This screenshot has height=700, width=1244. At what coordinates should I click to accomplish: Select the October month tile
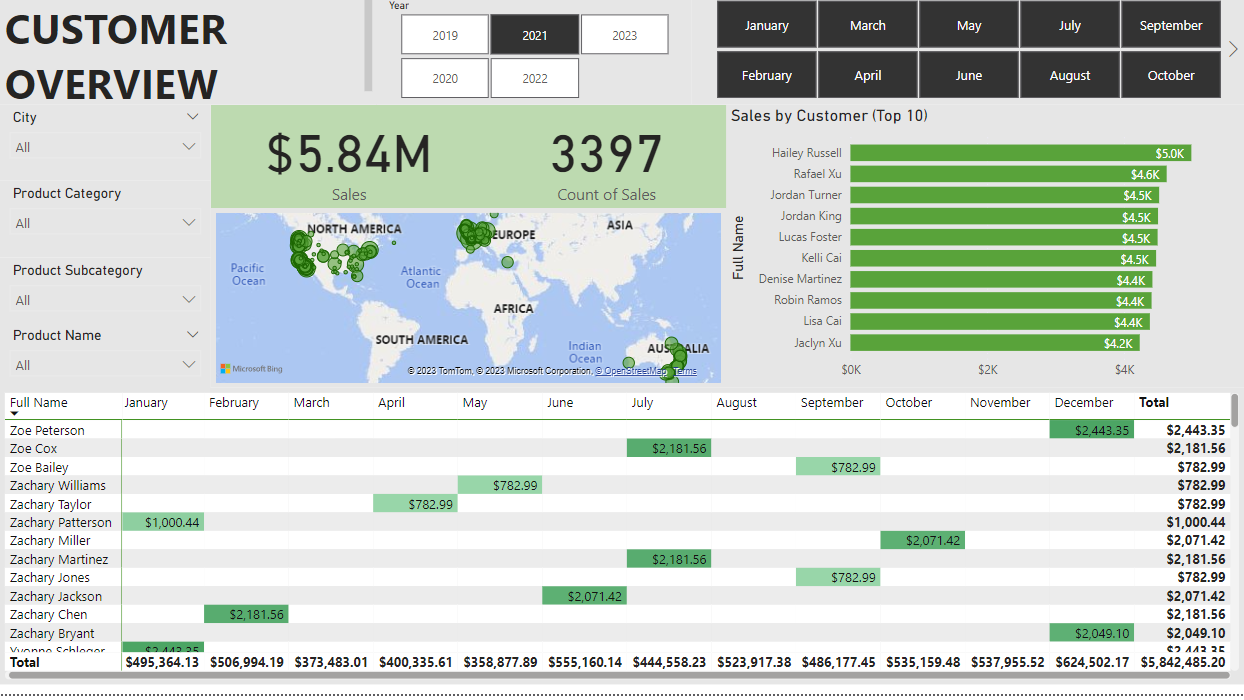pos(1171,75)
